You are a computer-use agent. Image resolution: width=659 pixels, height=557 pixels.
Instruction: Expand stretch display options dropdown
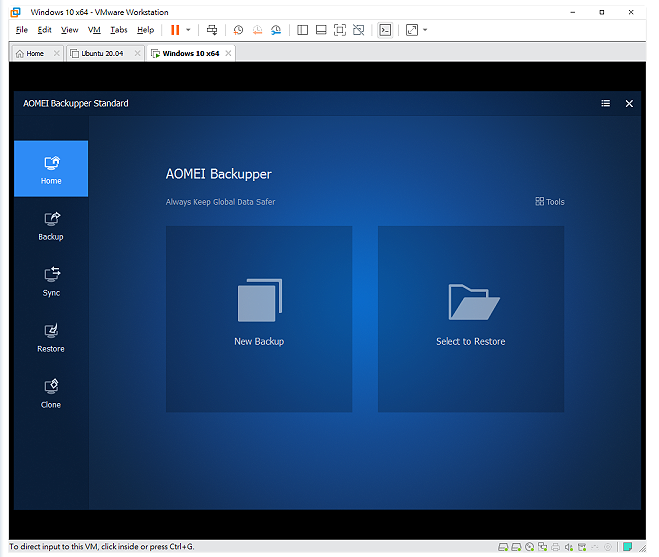pos(425,30)
